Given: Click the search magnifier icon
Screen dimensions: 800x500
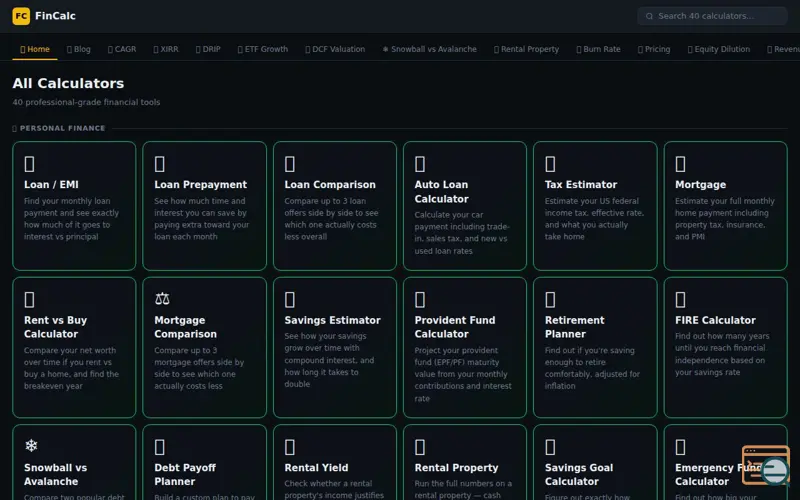Looking at the screenshot, I should coord(649,16).
